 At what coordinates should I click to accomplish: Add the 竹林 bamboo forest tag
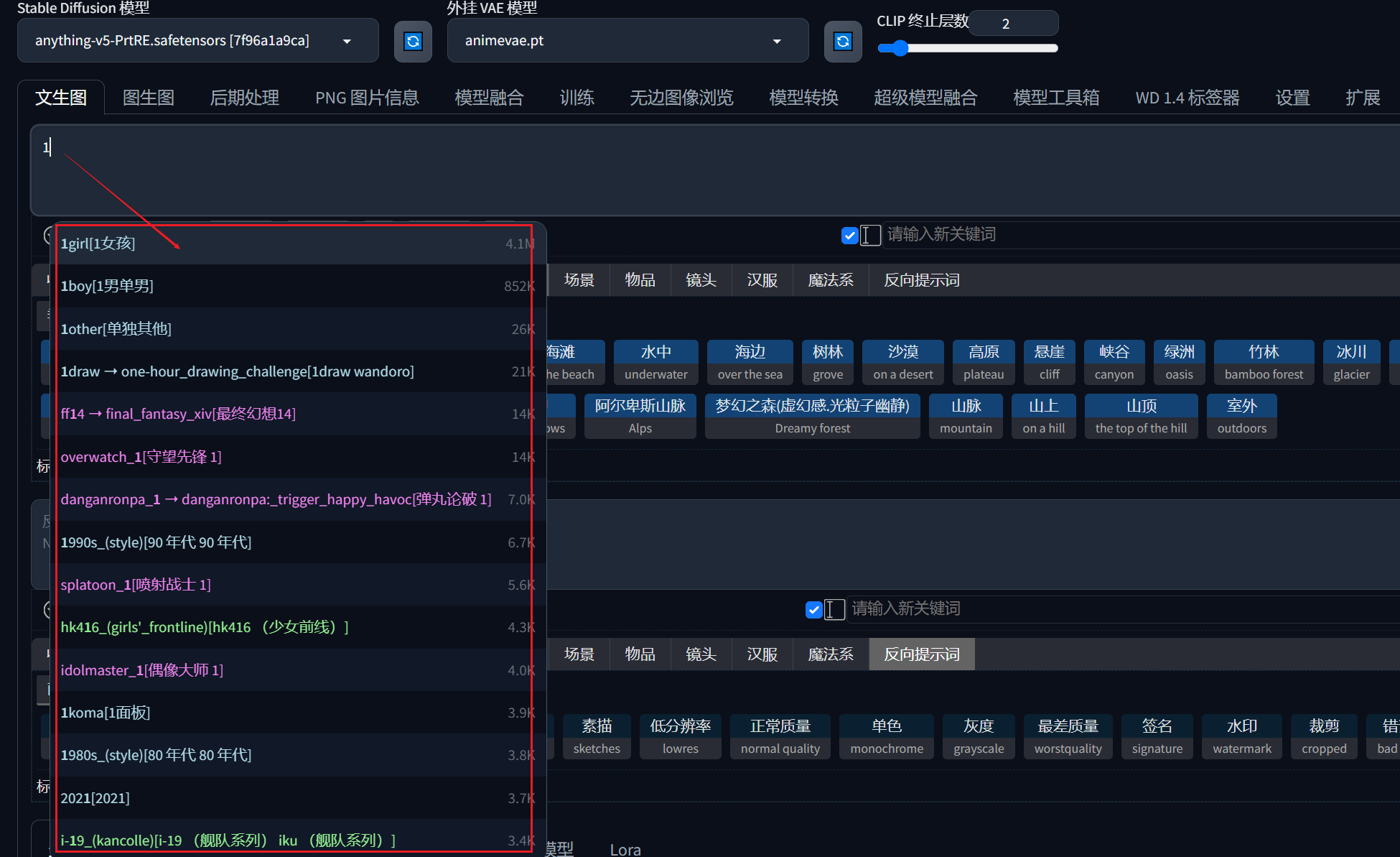(1264, 362)
